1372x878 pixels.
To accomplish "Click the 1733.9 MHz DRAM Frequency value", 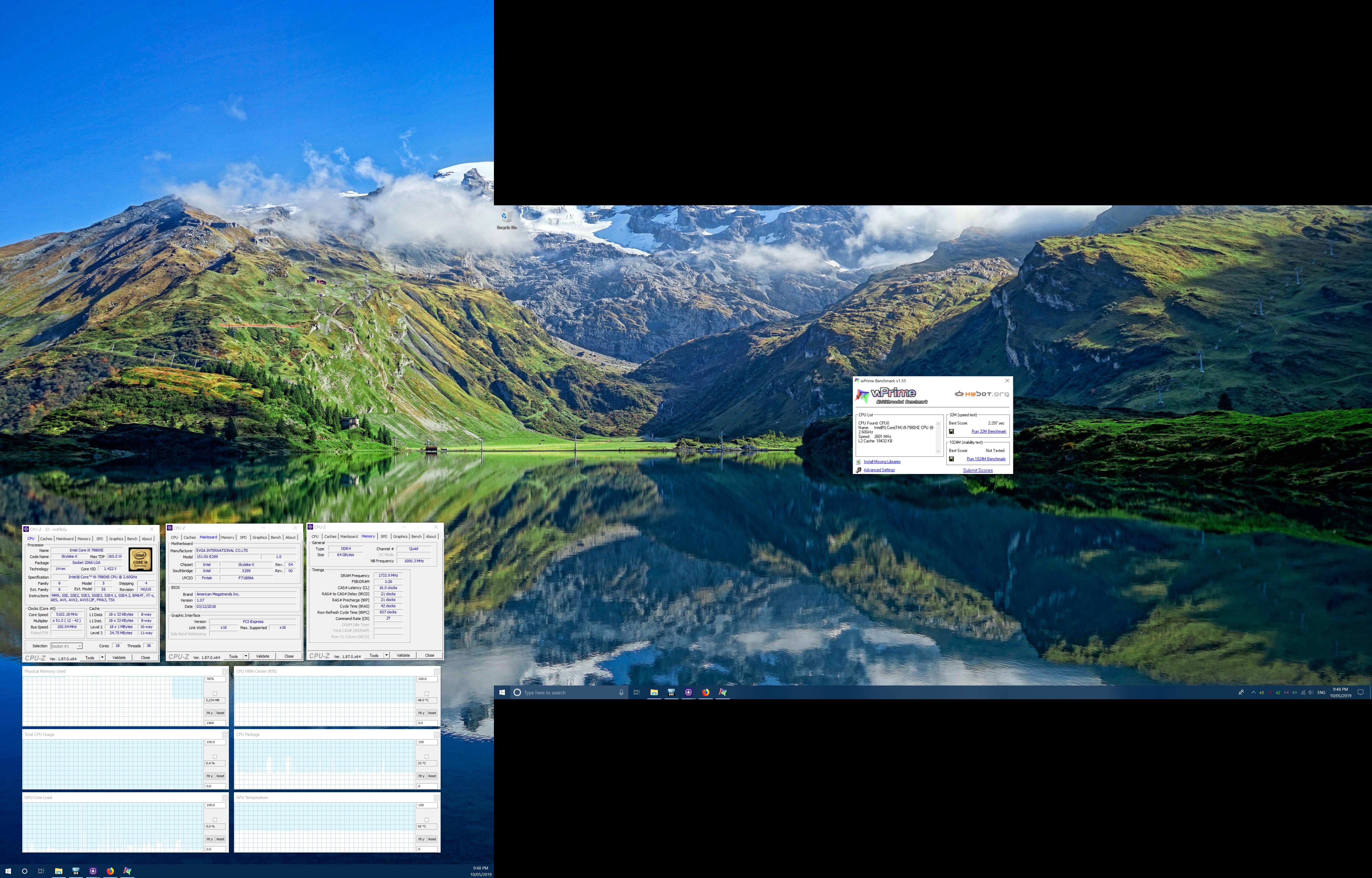I will pos(388,575).
